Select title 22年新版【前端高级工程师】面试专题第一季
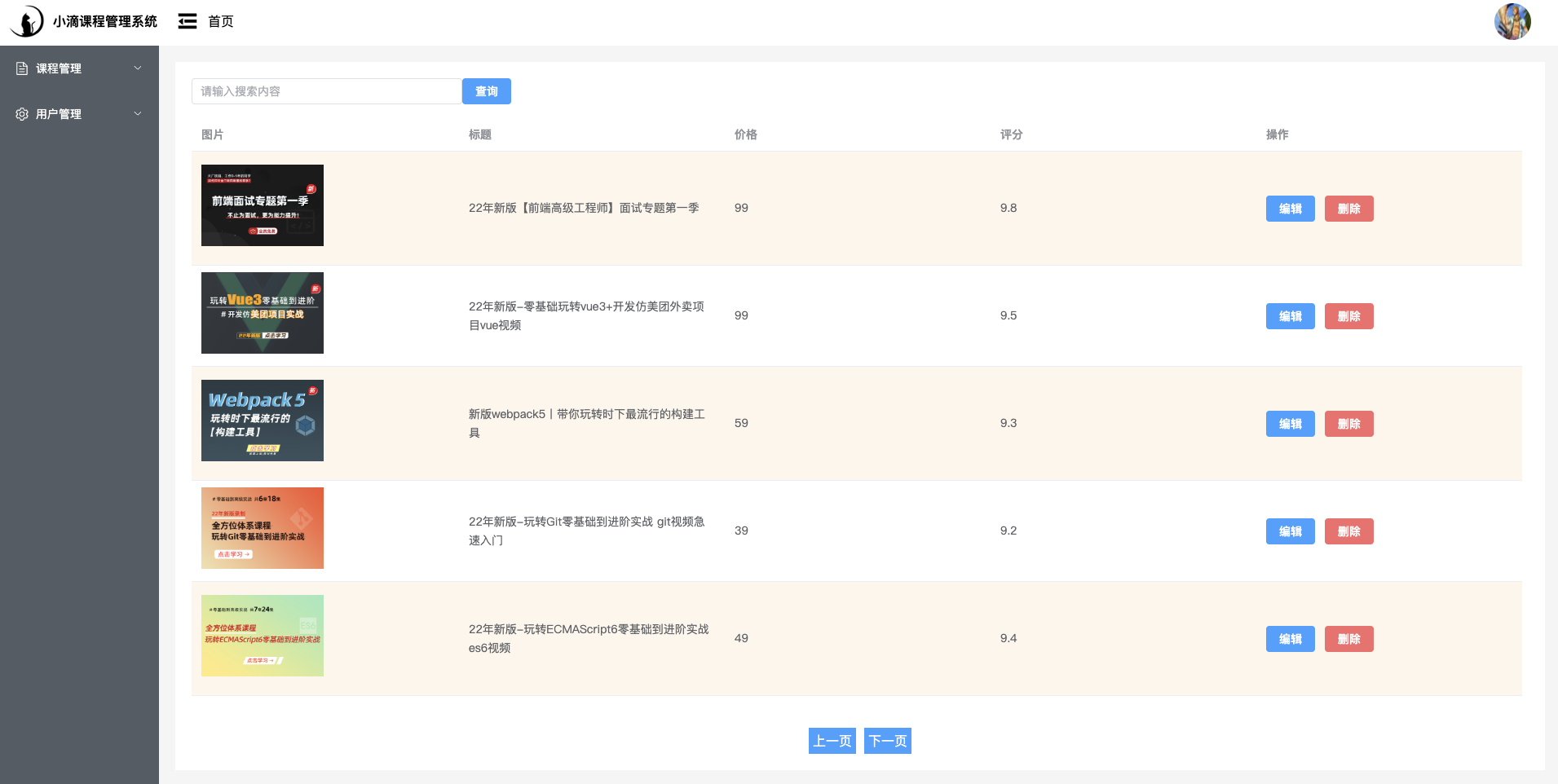 tap(584, 208)
